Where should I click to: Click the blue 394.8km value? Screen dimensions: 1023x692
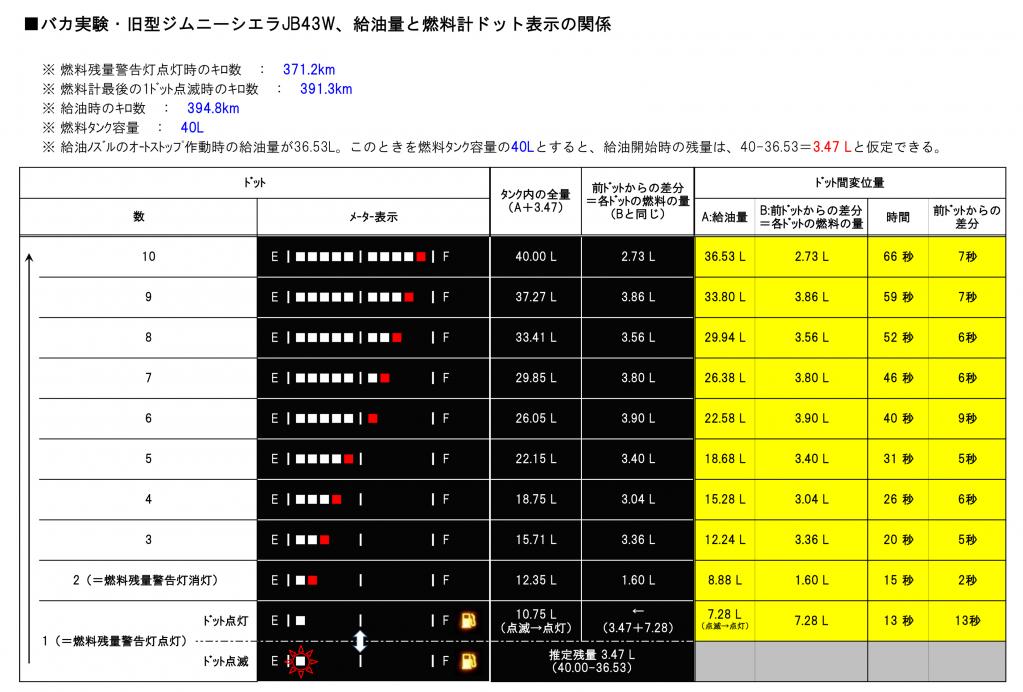(x=213, y=108)
